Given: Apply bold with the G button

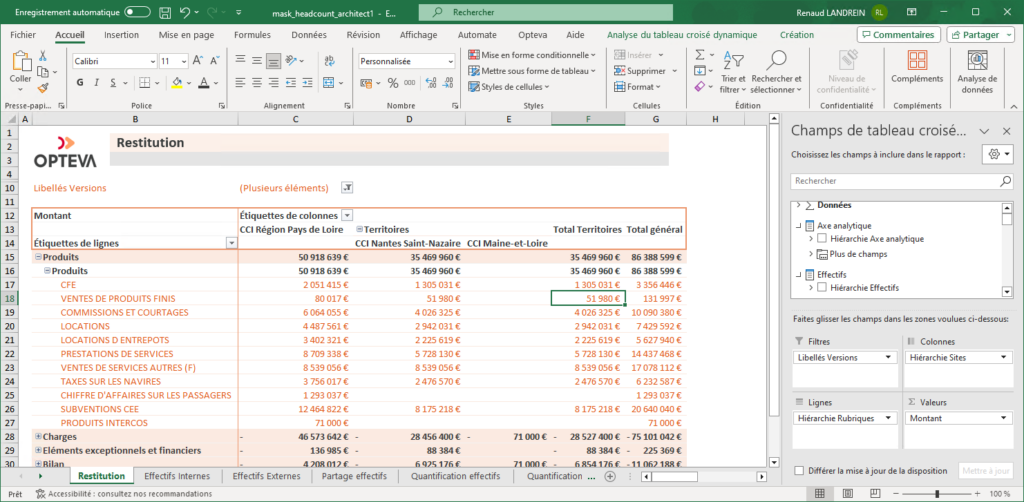Looking at the screenshot, I should click(x=79, y=84).
